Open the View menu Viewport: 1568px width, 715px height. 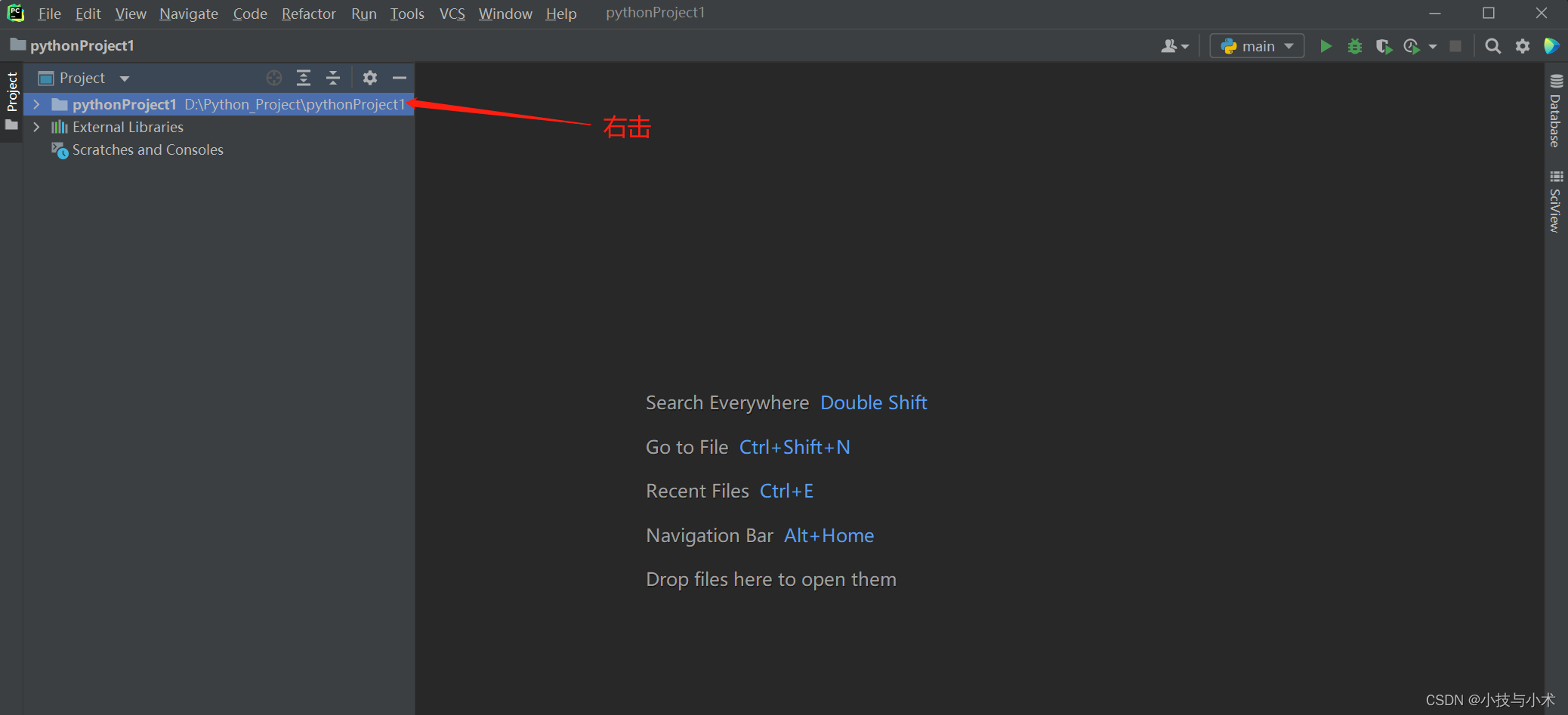[131, 14]
